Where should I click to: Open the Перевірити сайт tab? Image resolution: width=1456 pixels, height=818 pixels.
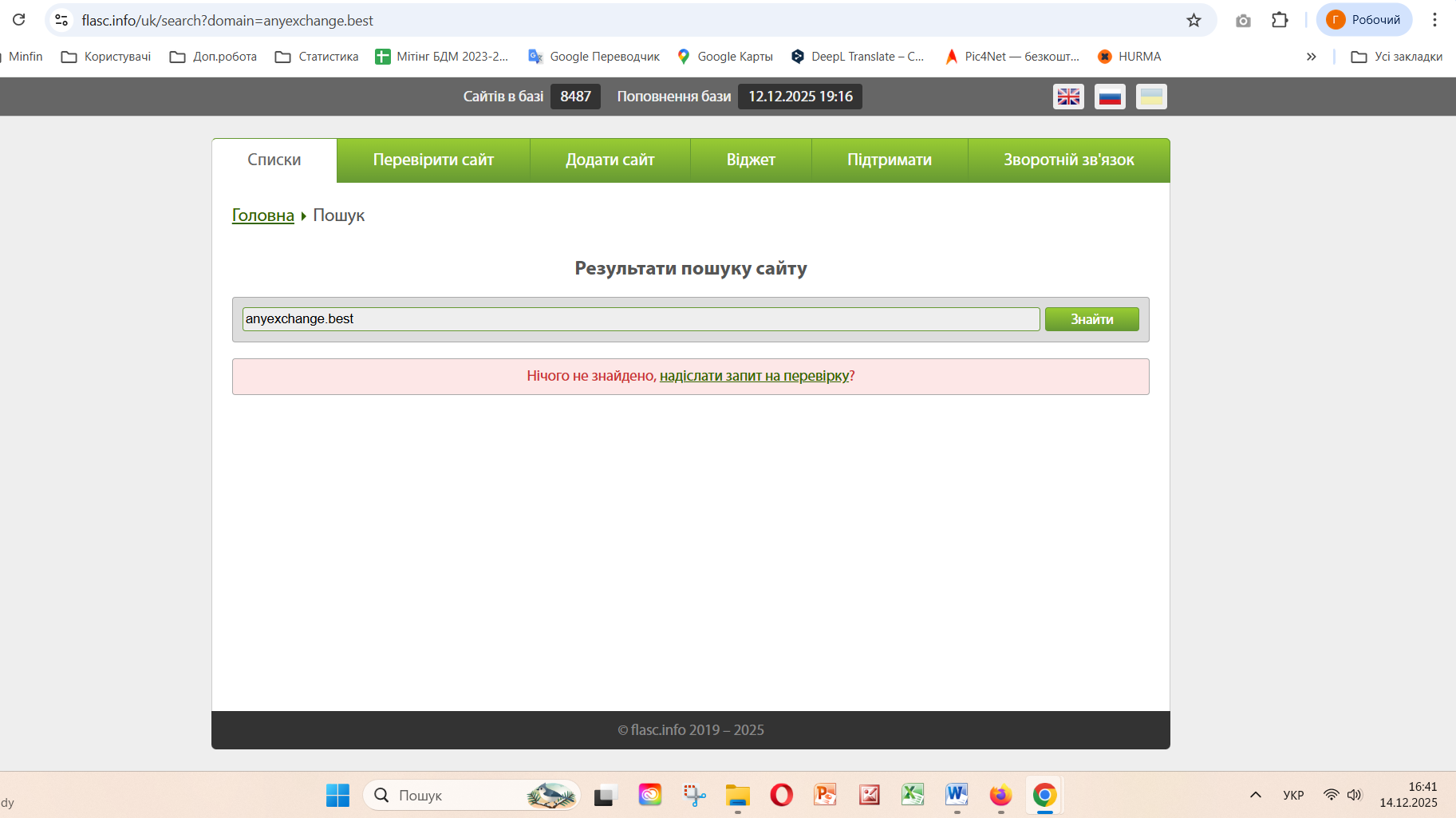coord(433,160)
